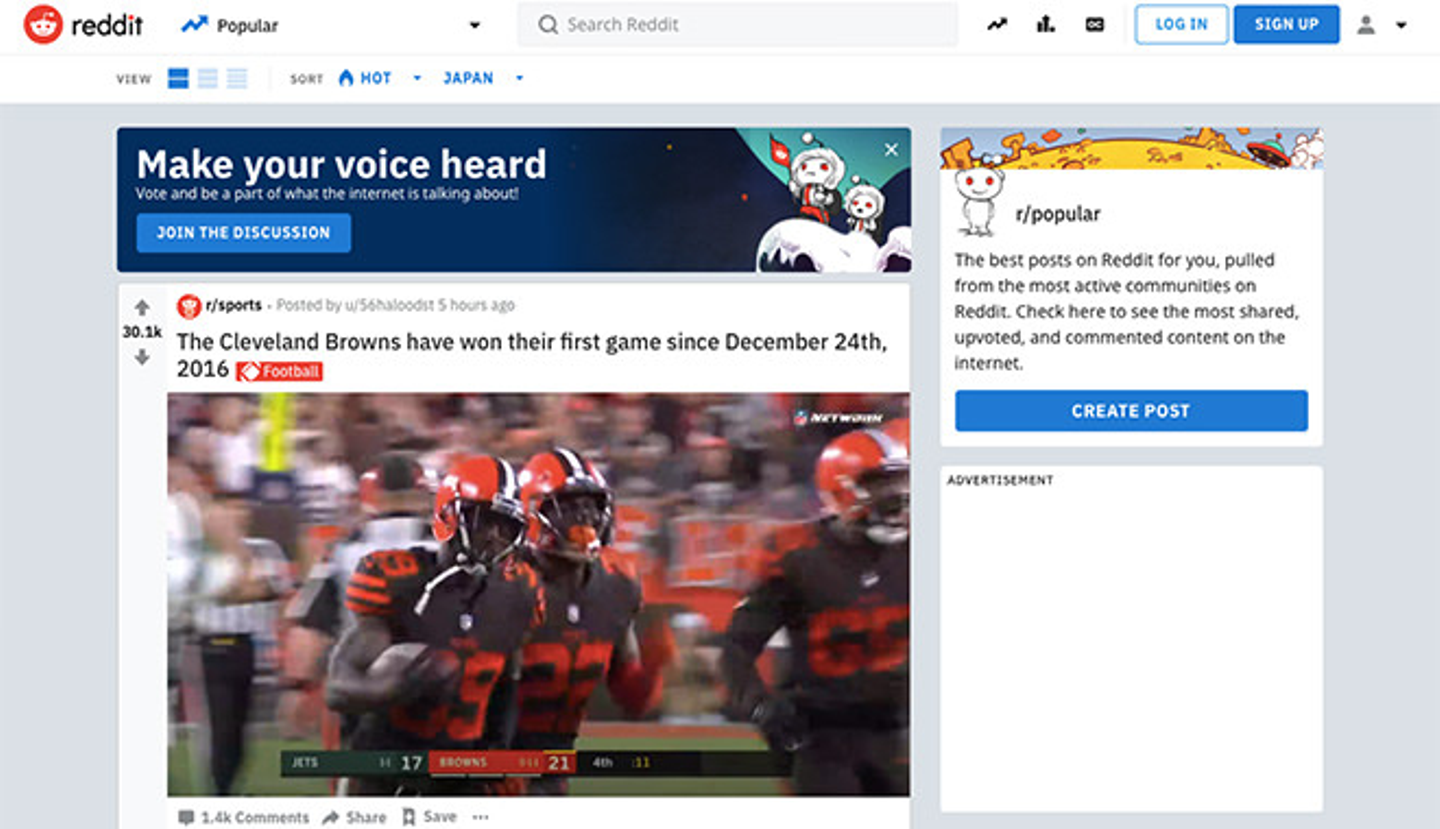Click the reddit wordmark text
Screen dimensions: 1440x829
[x=108, y=25]
